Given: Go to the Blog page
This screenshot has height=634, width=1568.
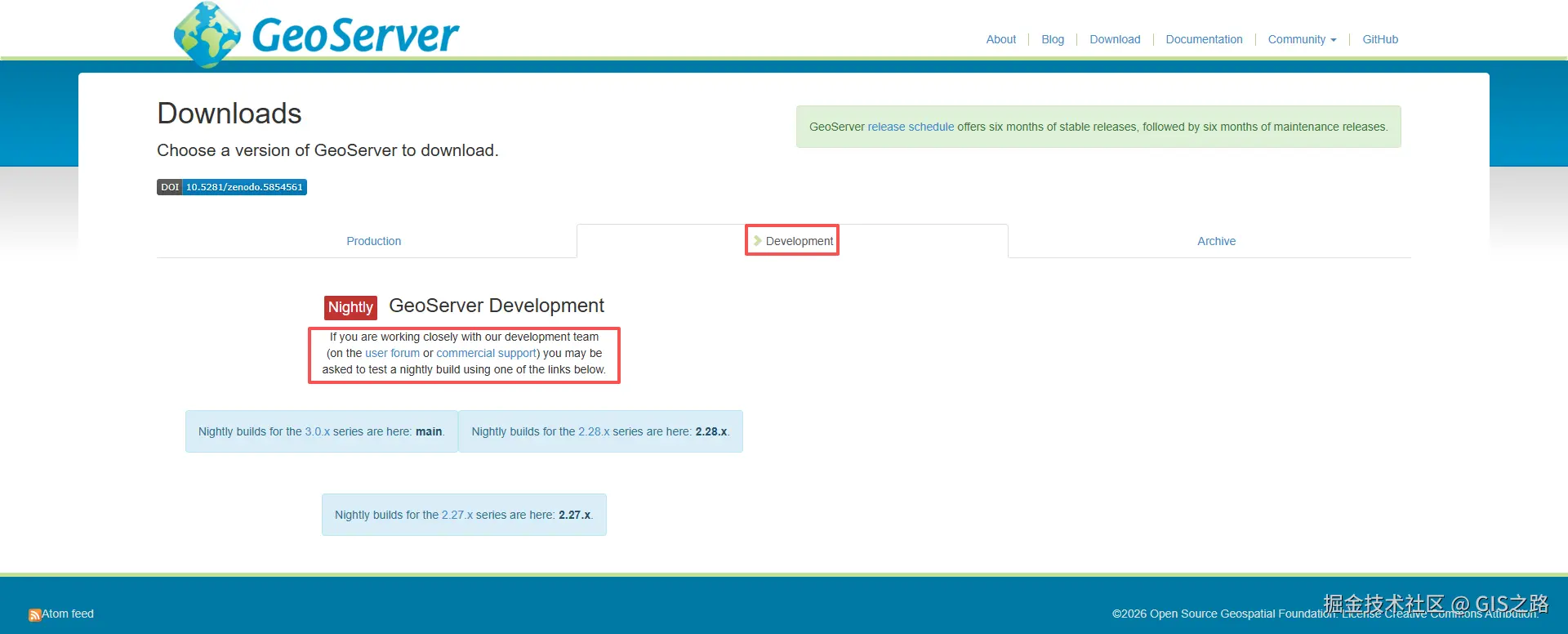Looking at the screenshot, I should coord(1053,39).
